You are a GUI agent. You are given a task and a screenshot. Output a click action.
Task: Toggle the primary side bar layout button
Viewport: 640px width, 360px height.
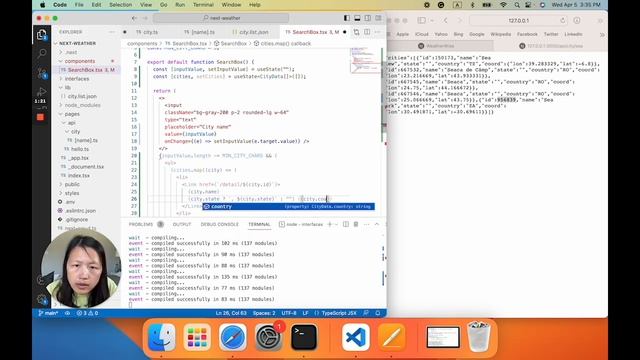pos(347,18)
